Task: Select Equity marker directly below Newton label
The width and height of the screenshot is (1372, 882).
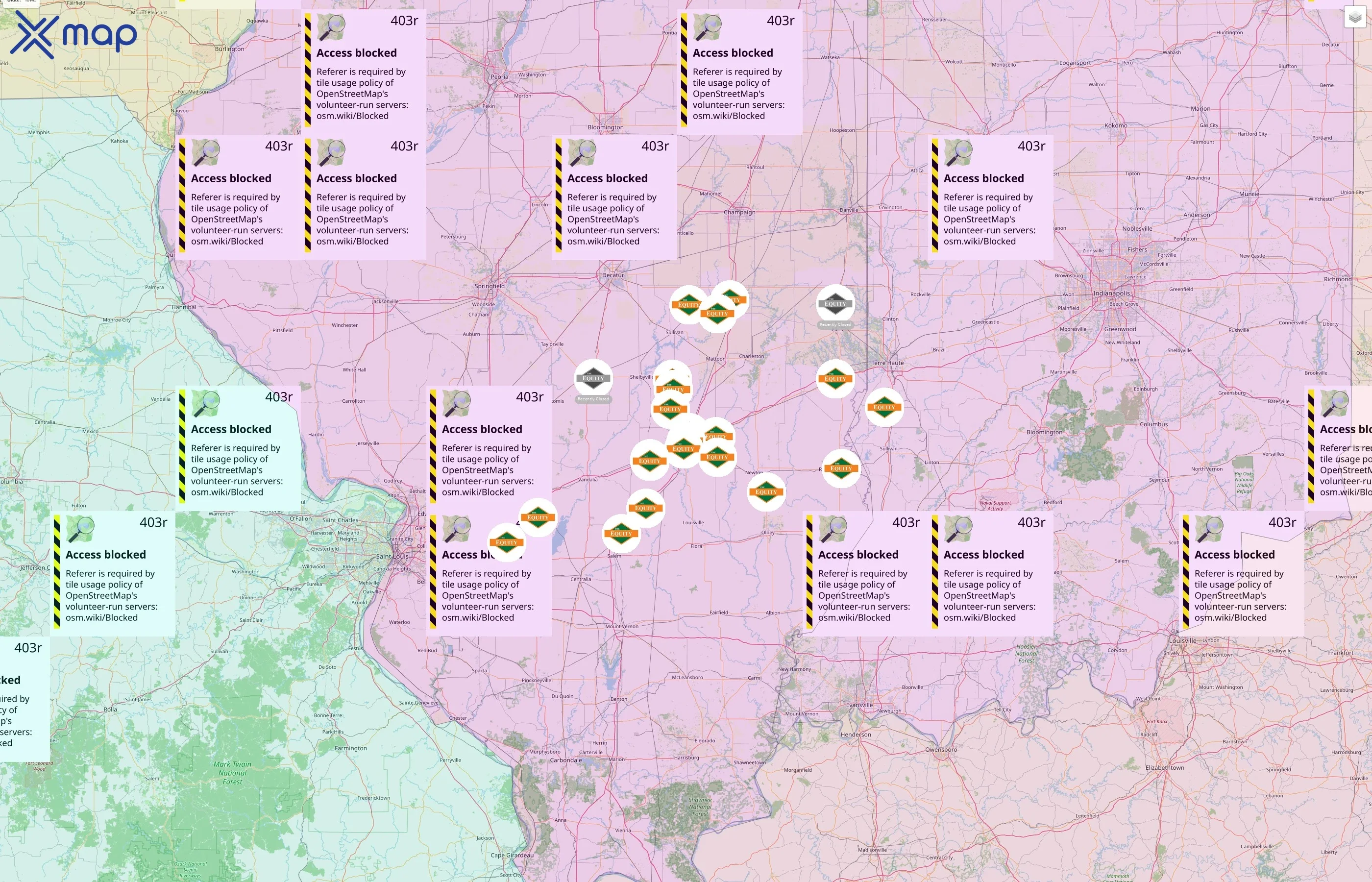Action: point(765,492)
